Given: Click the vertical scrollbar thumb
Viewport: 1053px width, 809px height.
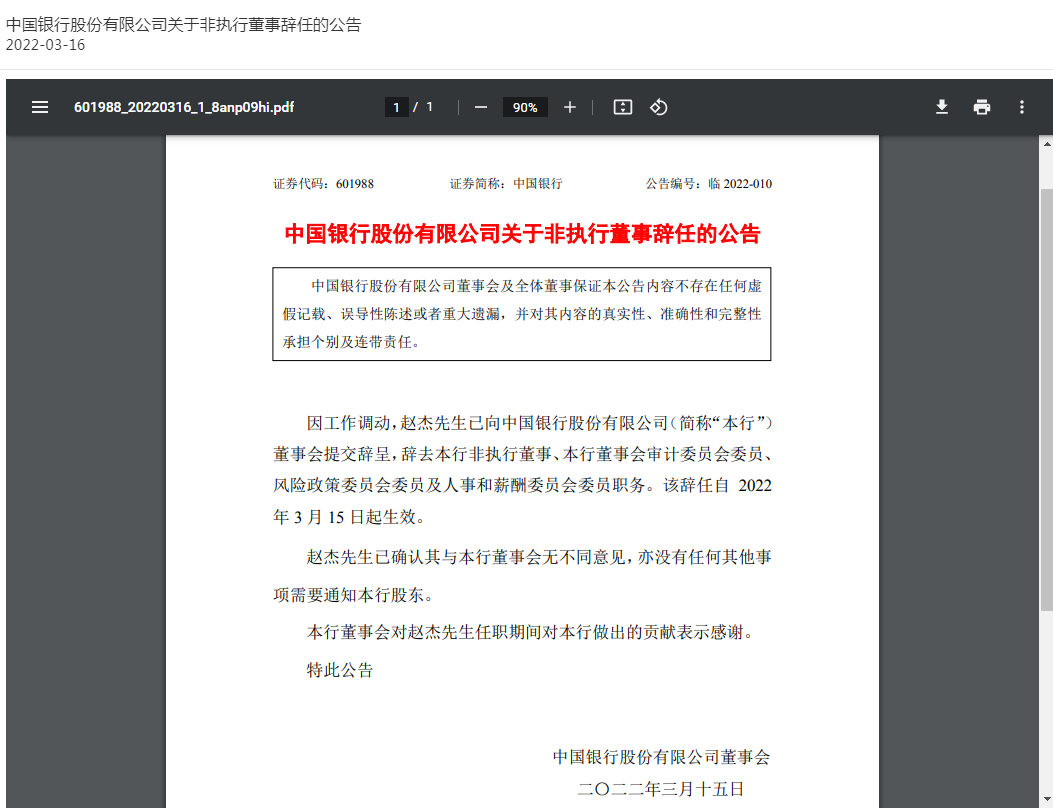Looking at the screenshot, I should 1046,399.
